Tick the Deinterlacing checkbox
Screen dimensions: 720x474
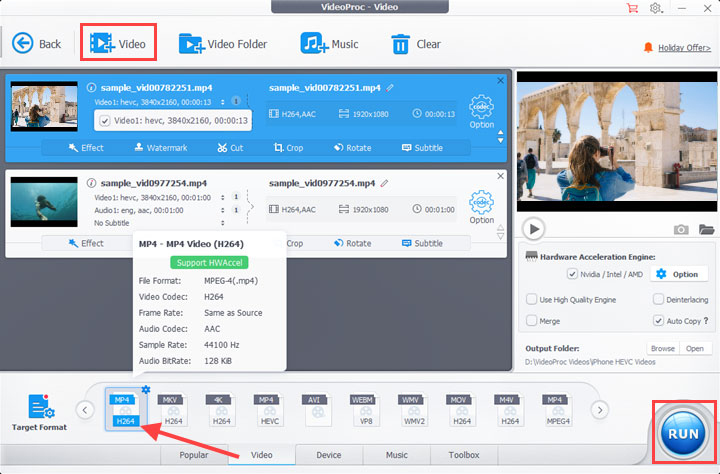[x=658, y=299]
